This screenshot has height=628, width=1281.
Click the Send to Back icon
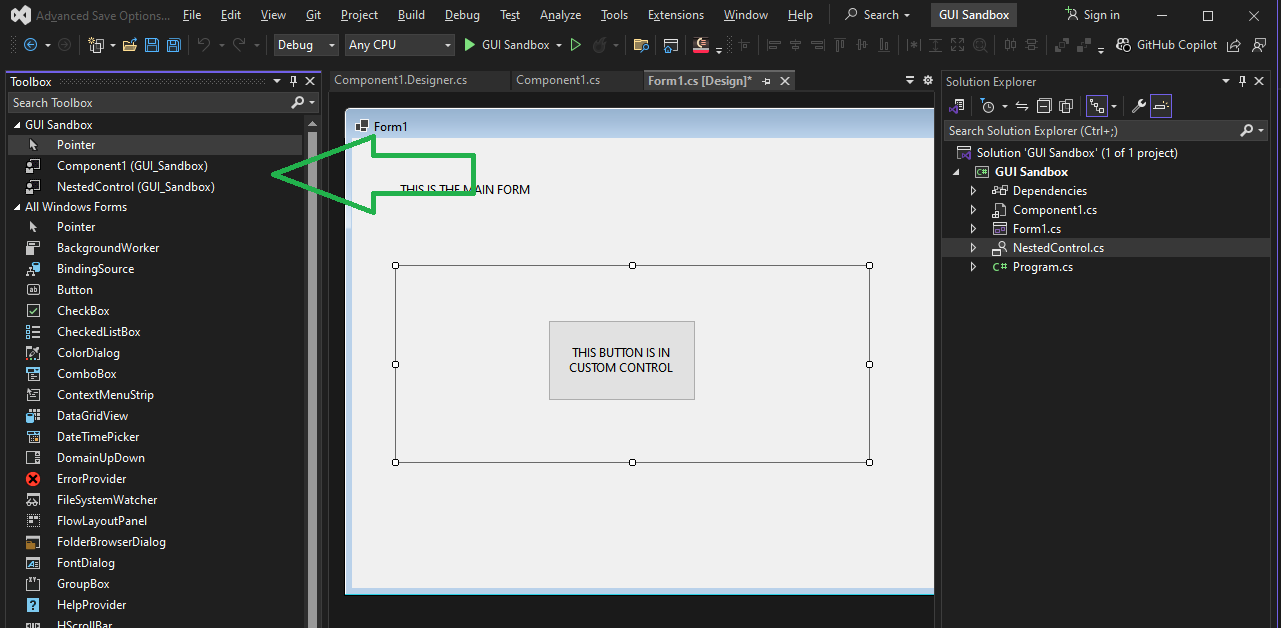(x=1084, y=45)
